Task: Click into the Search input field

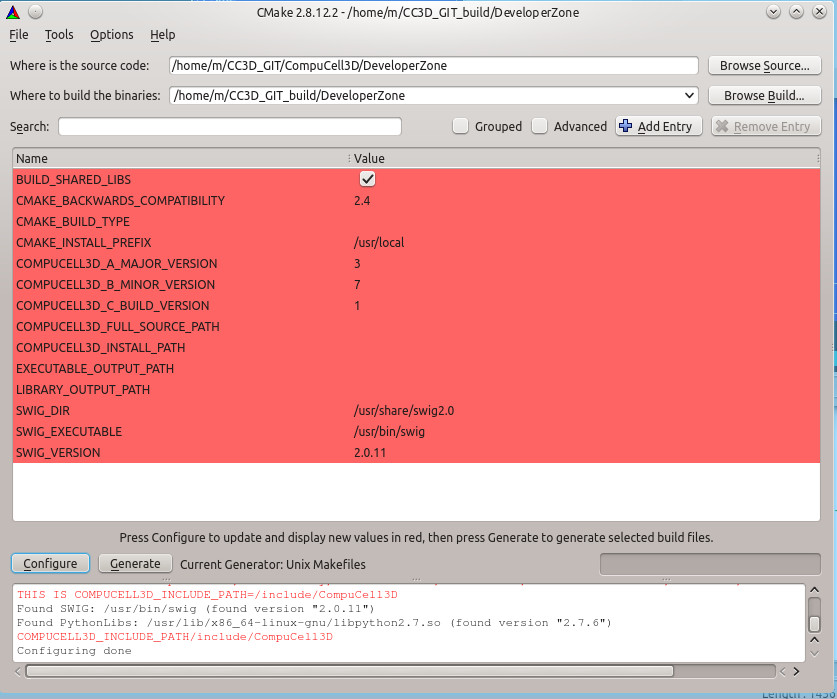Action: click(230, 126)
